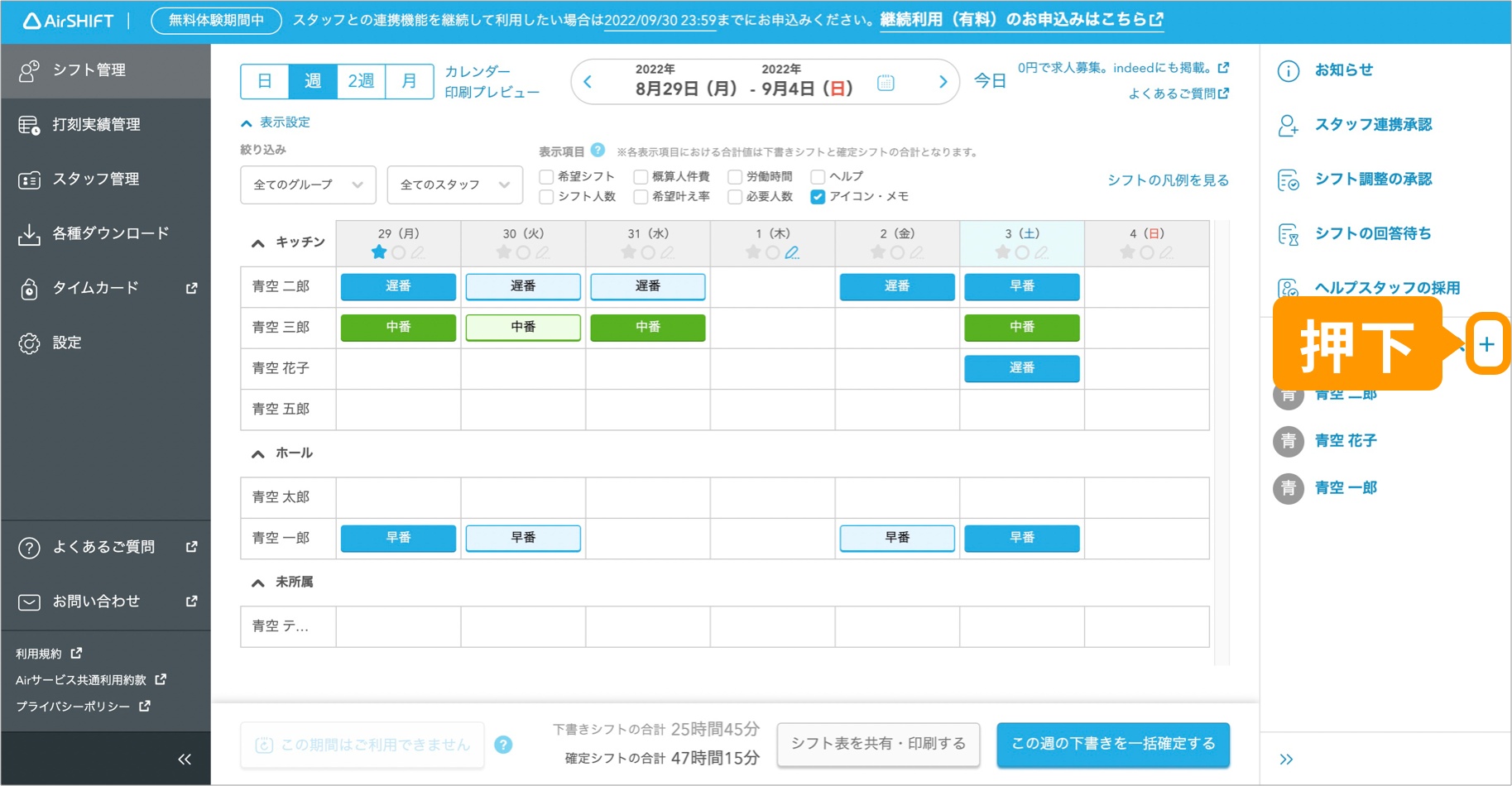Click the help question mark next to 表示項目
The width and height of the screenshot is (1512, 786).
pyautogui.click(x=598, y=151)
